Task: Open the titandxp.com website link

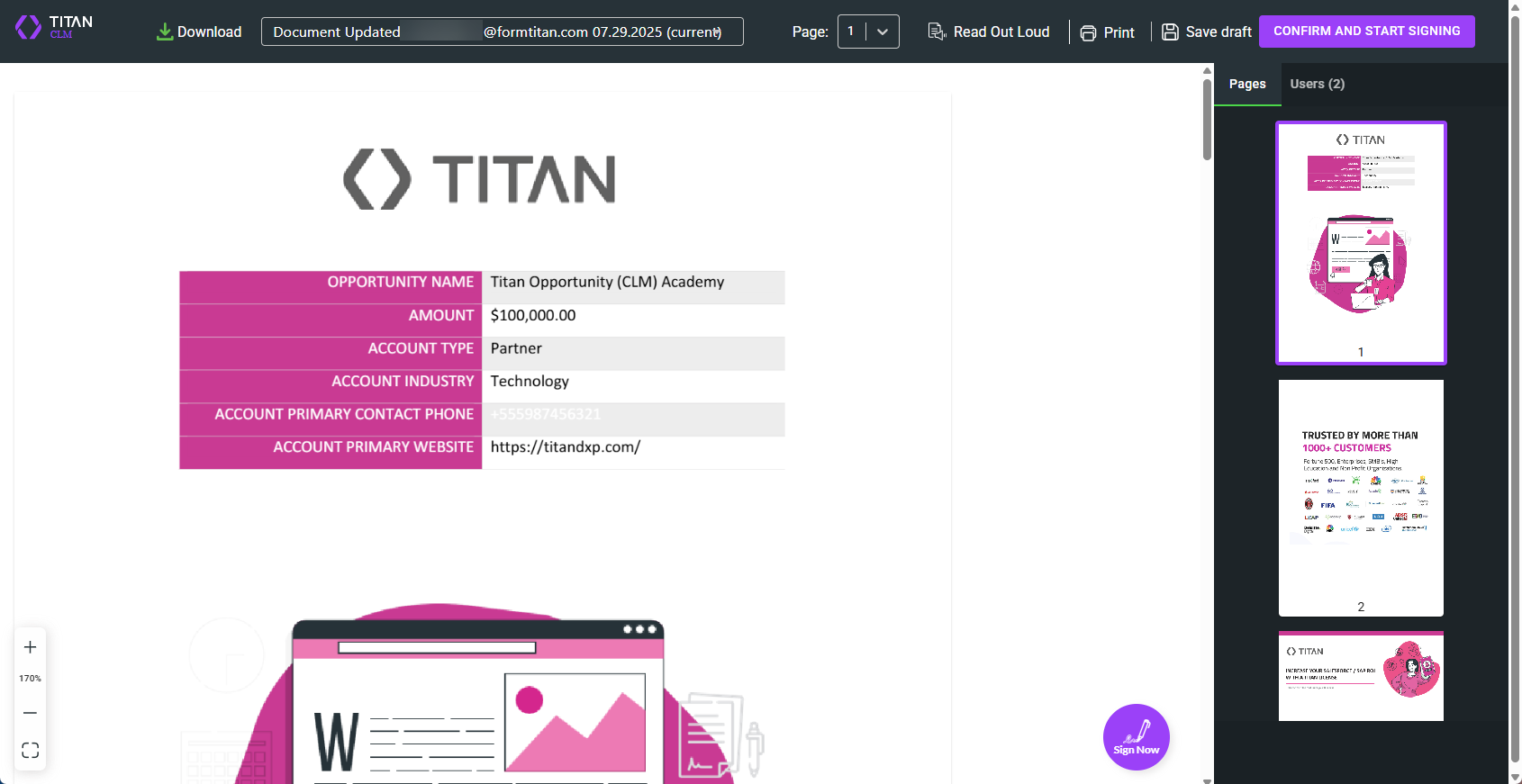Action: point(565,447)
